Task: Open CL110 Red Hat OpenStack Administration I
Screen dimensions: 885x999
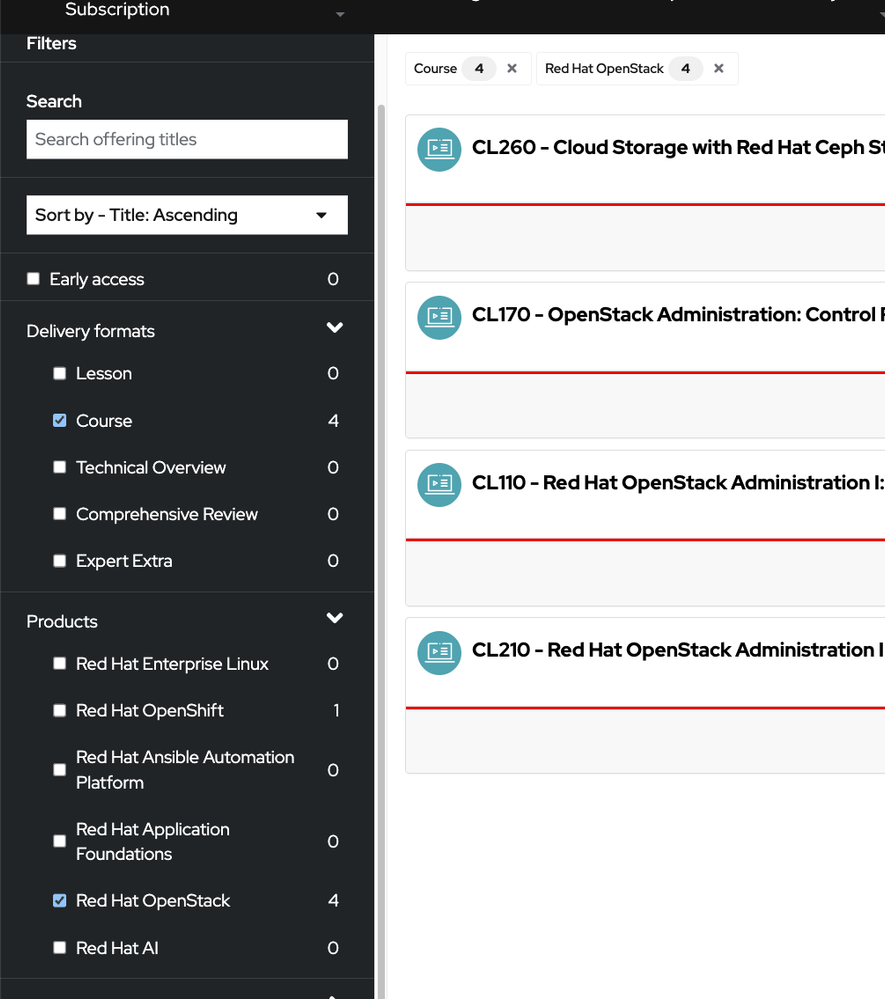Action: point(677,483)
